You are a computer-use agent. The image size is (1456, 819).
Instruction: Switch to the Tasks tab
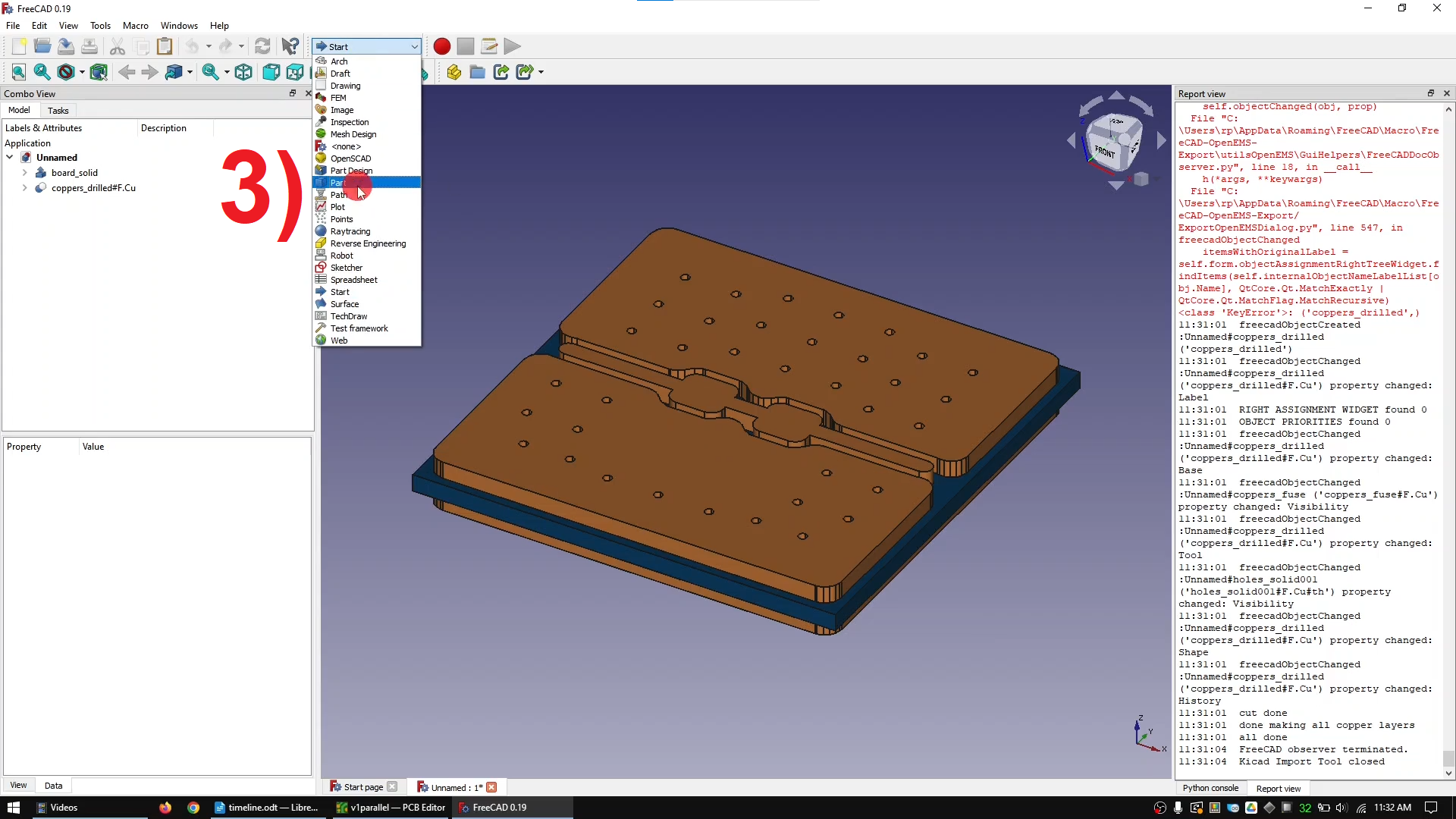(58, 111)
